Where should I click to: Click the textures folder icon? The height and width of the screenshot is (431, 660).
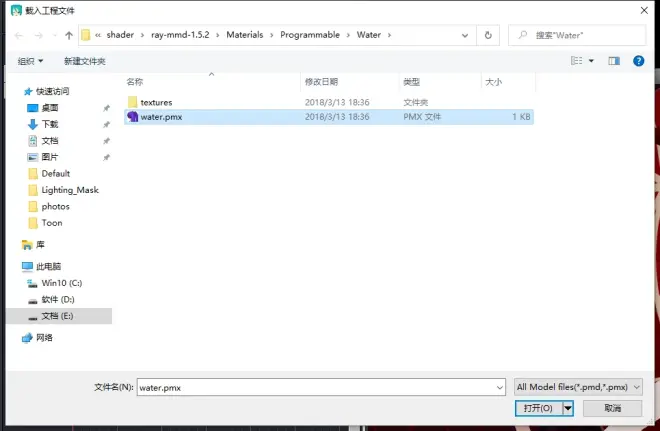pyautogui.click(x=133, y=102)
